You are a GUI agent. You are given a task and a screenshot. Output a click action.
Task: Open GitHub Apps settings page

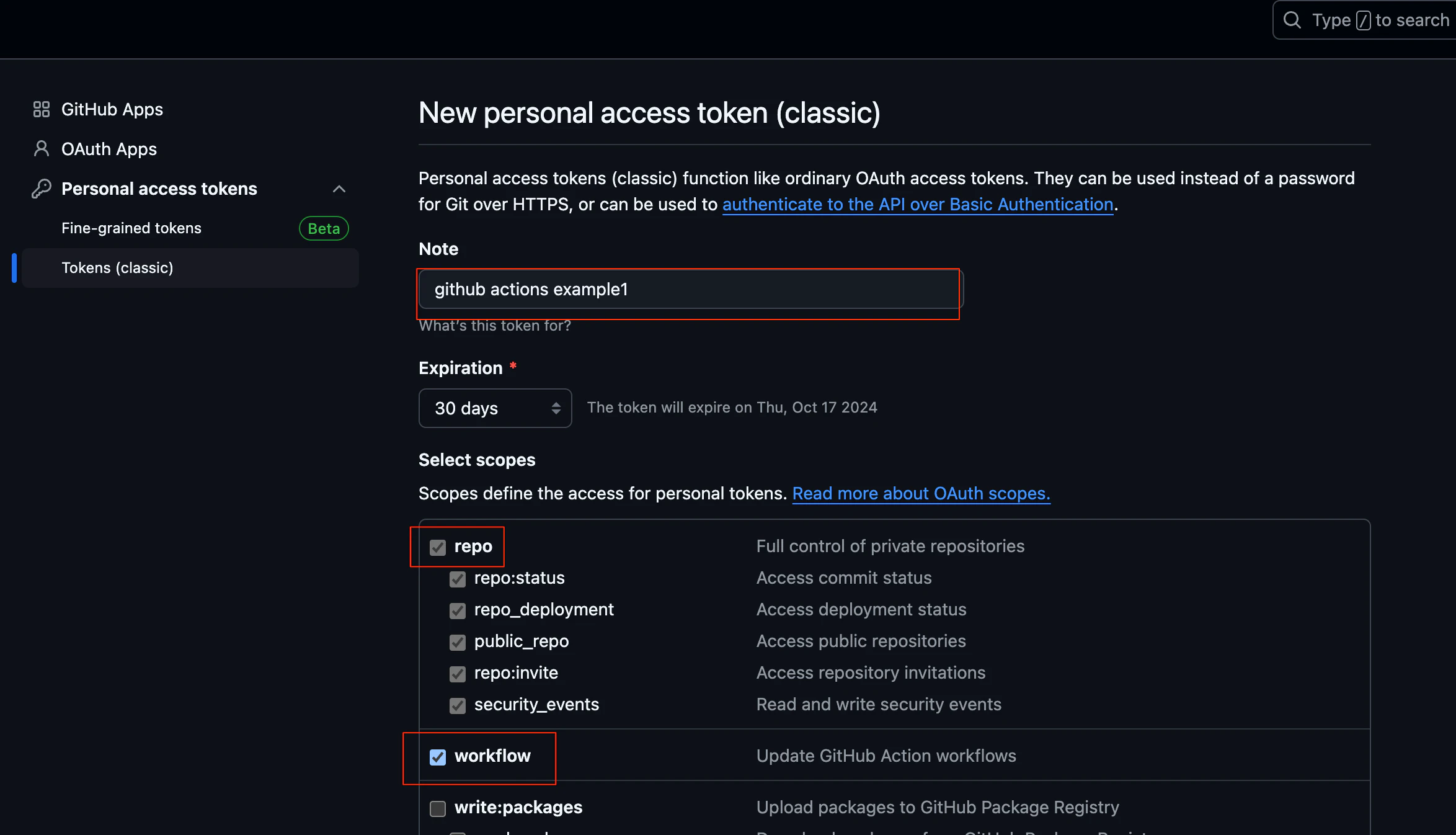coord(112,109)
